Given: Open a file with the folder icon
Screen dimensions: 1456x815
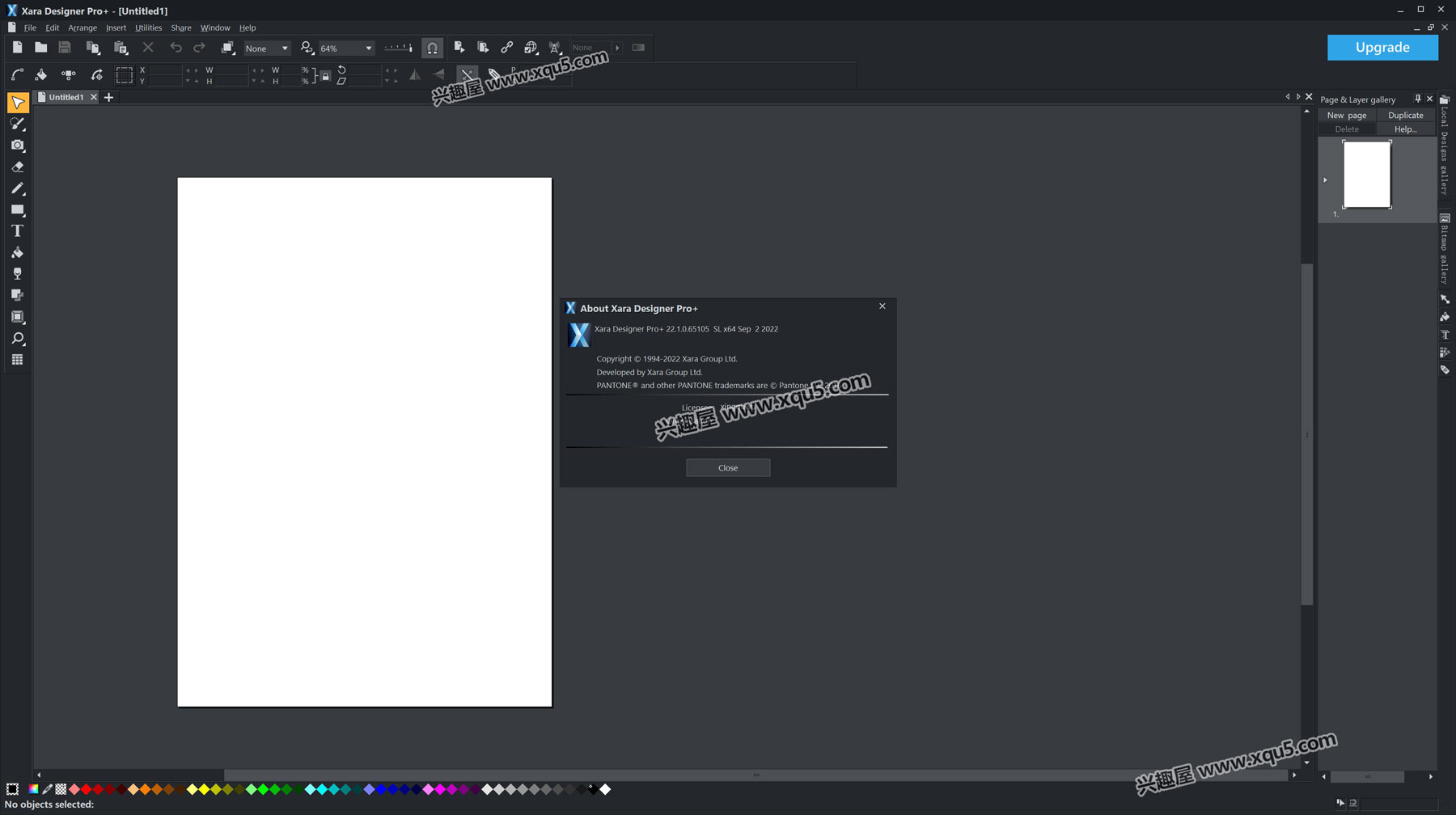Looking at the screenshot, I should point(40,48).
